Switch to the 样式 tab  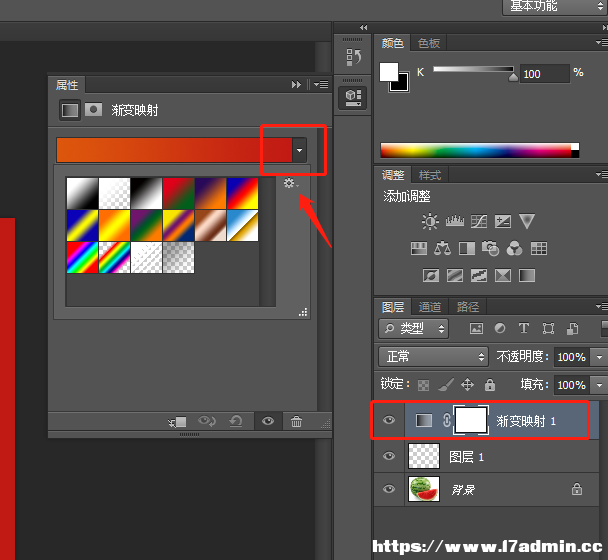430,175
